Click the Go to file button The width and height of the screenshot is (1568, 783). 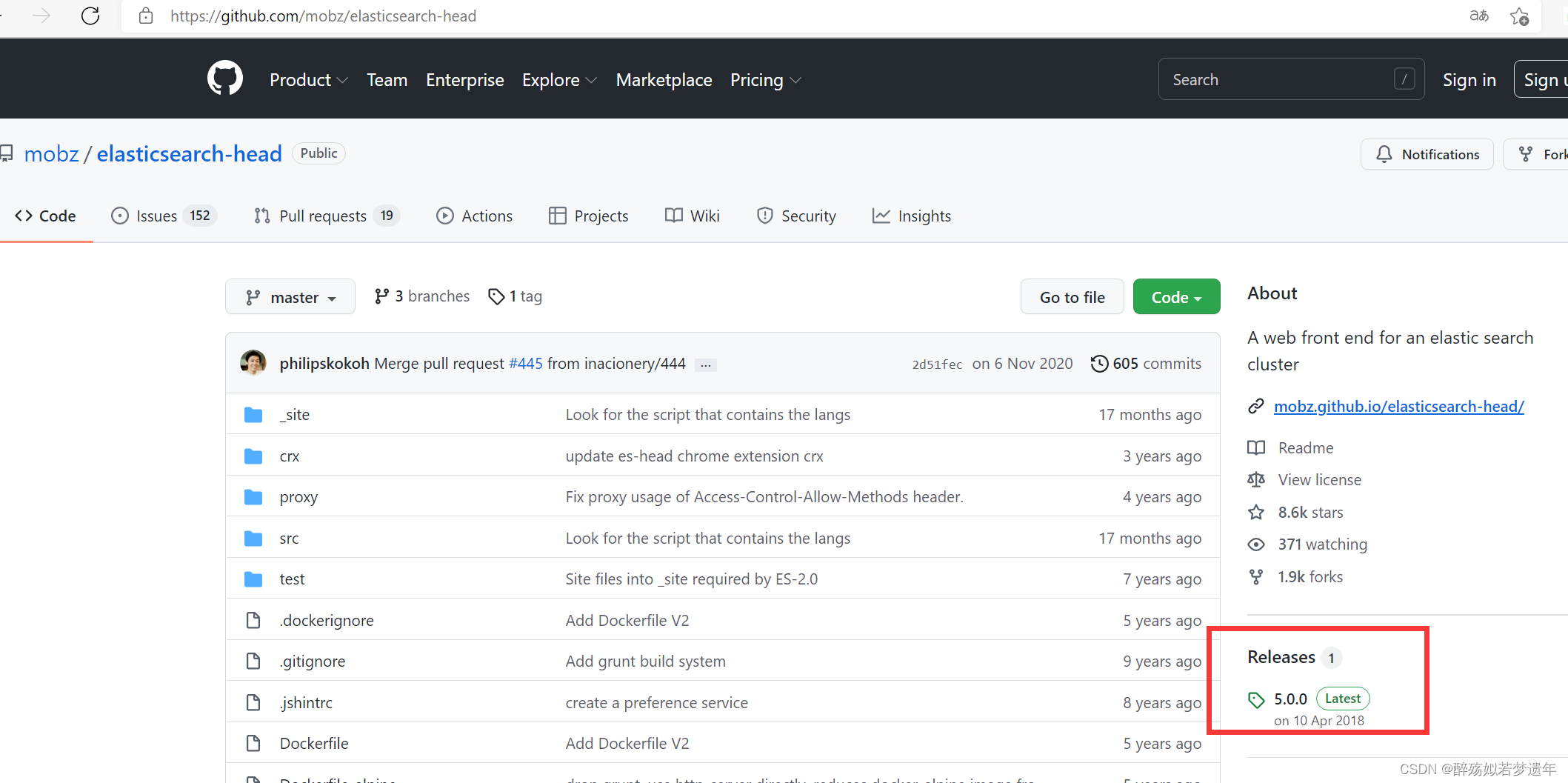tap(1072, 297)
